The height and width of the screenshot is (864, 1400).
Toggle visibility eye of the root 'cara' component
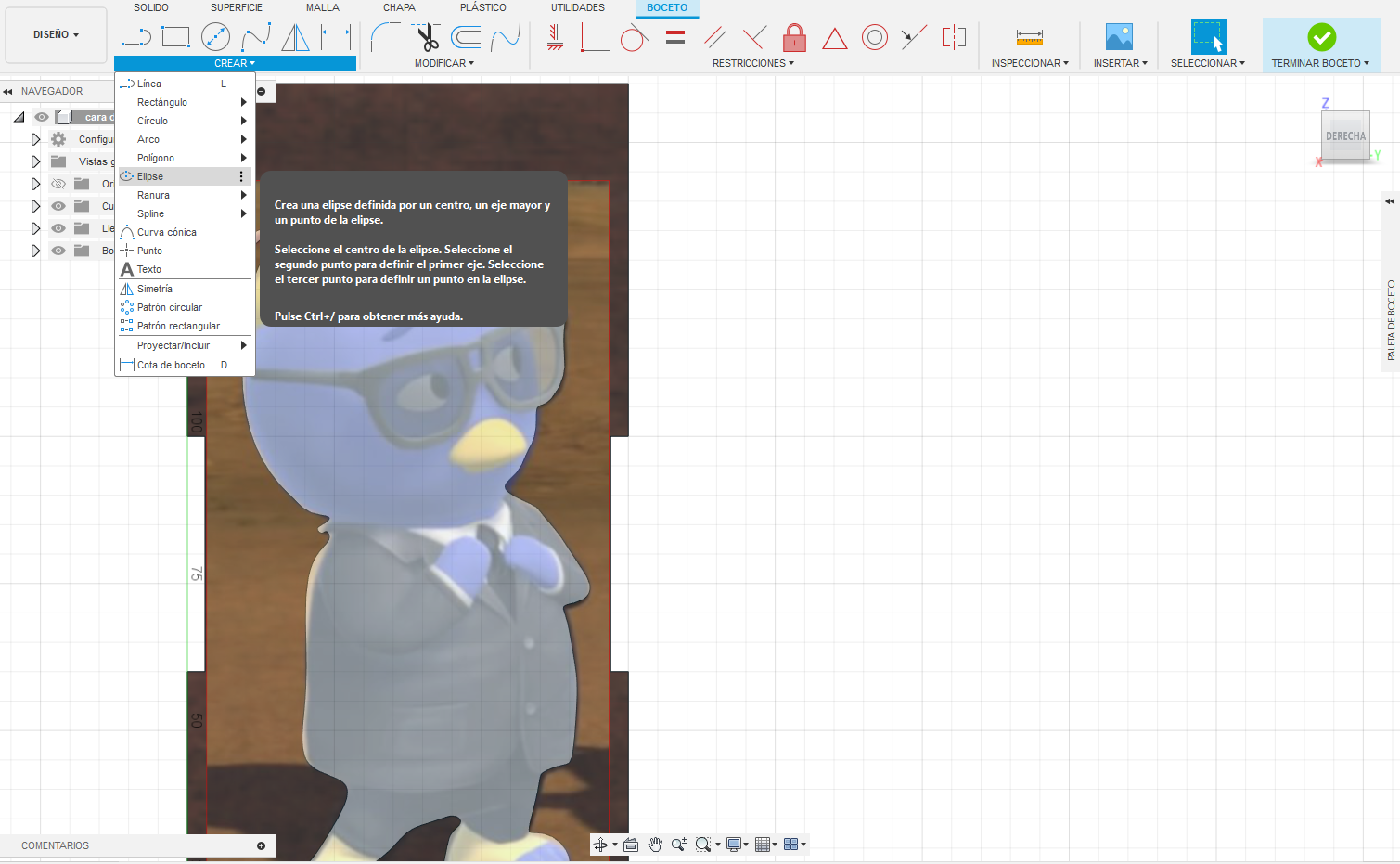tap(42, 117)
